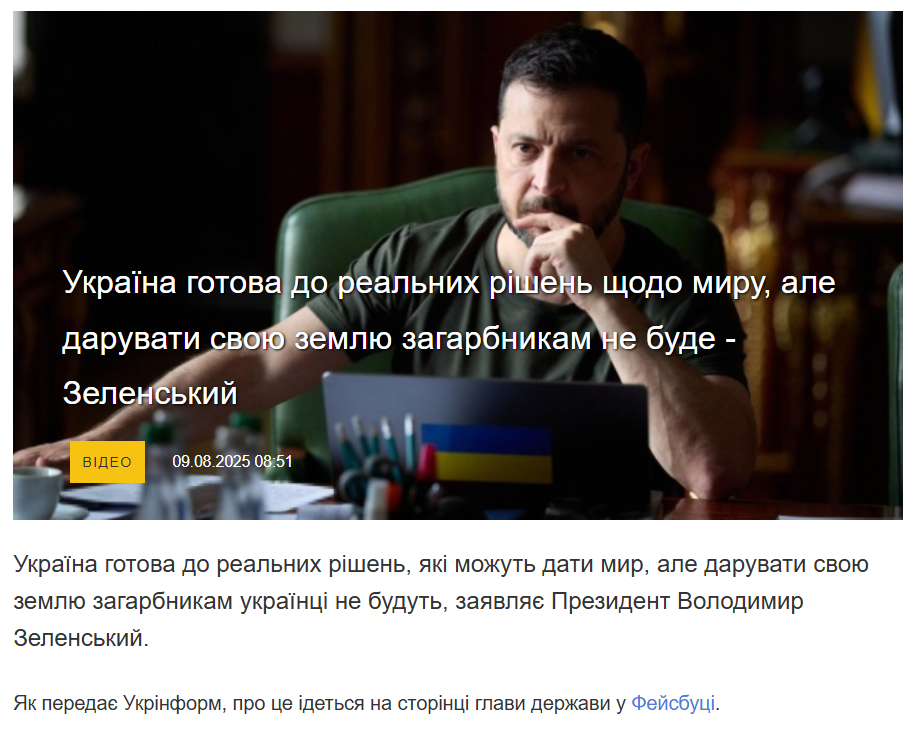This screenshot has width=909, height=729.
Task: Open the Фейсбуці hyperlink
Action: (x=672, y=703)
